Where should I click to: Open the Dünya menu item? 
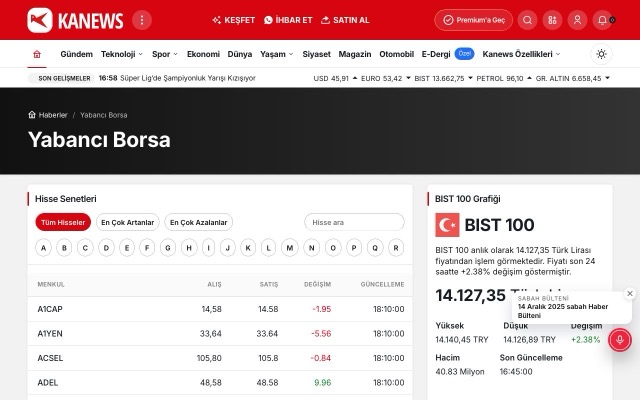[240, 54]
